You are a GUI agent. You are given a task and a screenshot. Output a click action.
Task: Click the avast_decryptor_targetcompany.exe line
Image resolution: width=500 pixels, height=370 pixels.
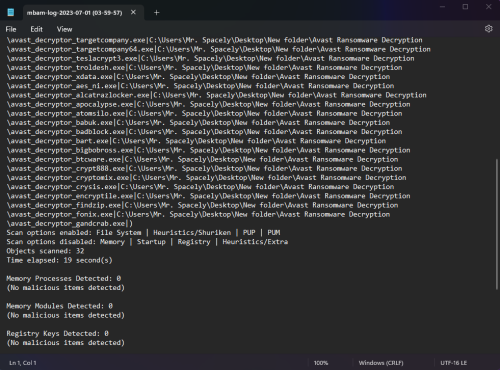(215, 40)
